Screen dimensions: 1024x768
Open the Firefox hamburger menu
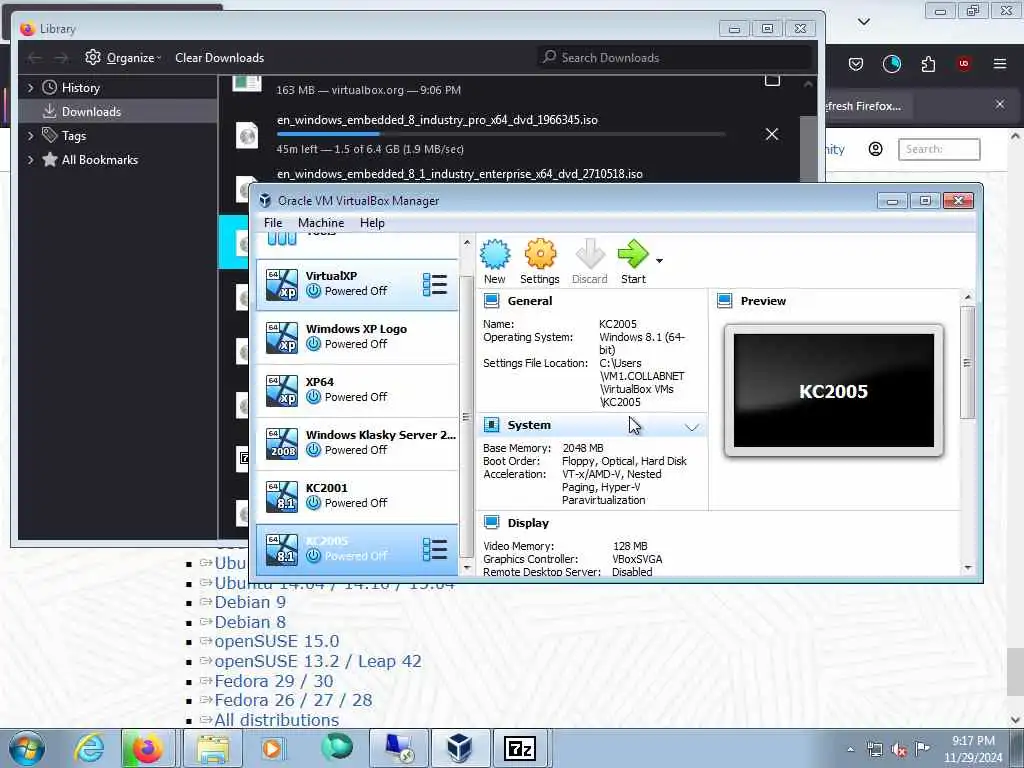1000,63
